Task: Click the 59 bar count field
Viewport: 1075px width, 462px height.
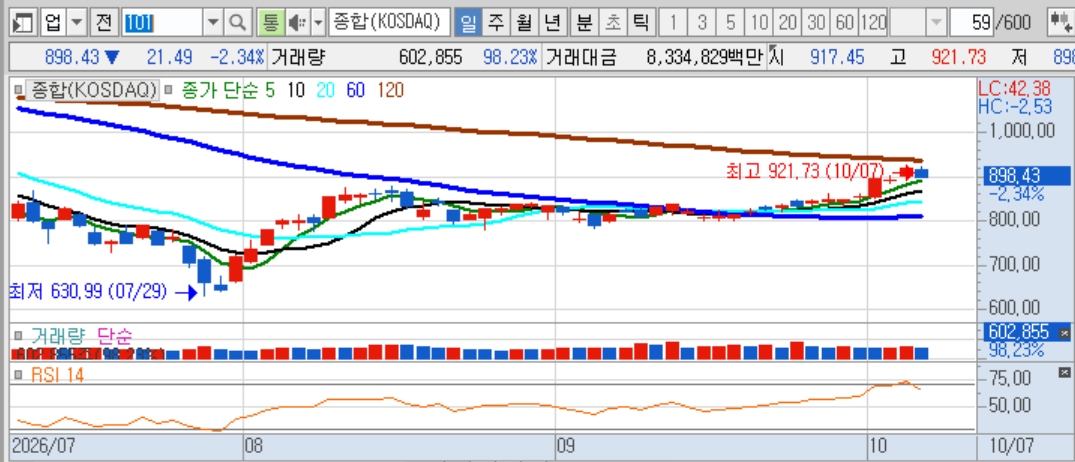Action: click(x=972, y=23)
